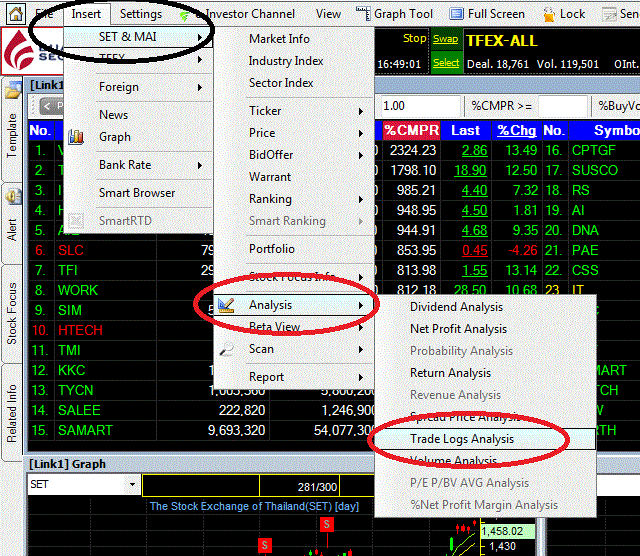Expand the Foreign submenu

(x=139, y=87)
